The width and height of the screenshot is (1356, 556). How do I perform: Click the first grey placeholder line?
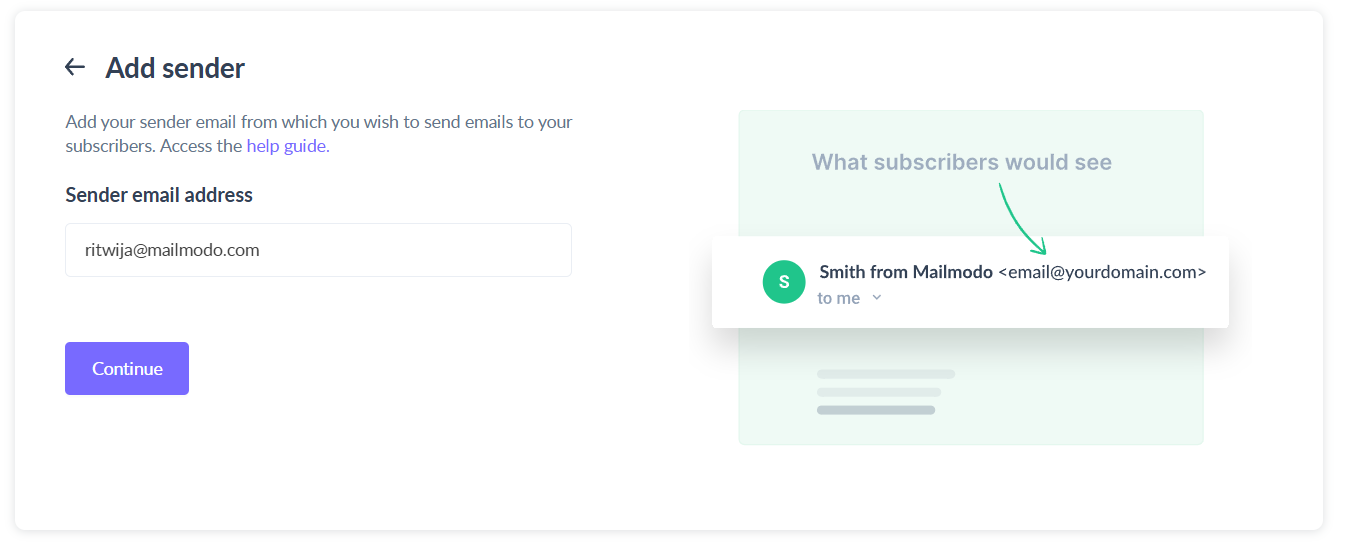pyautogui.click(x=886, y=374)
